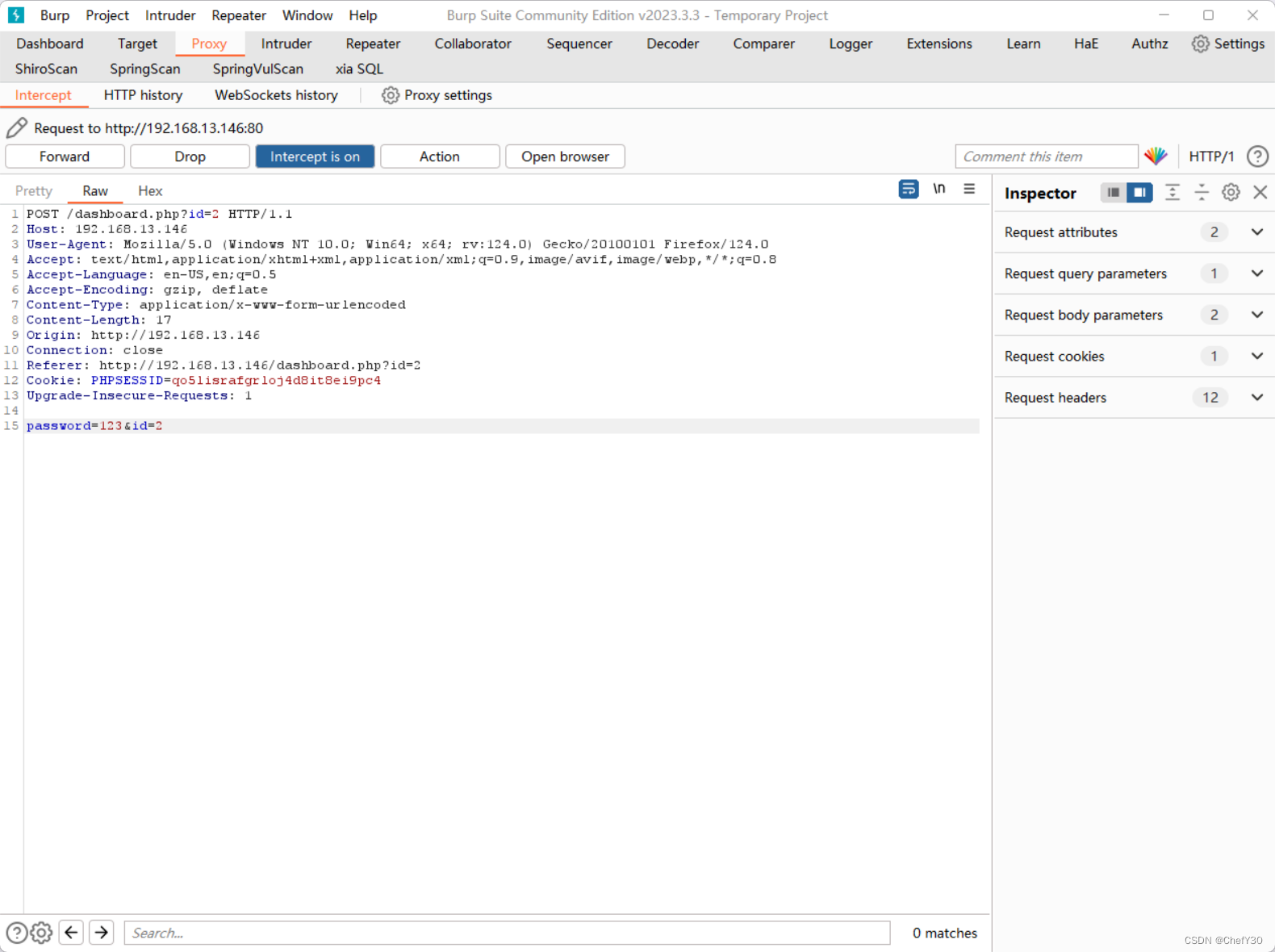Close the Inspector panel
The image size is (1275, 952).
click(1260, 192)
